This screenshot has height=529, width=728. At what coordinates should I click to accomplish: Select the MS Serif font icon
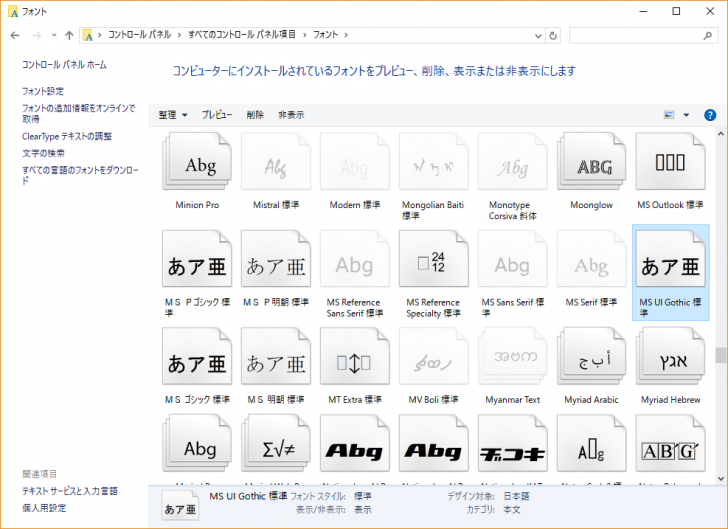point(592,259)
